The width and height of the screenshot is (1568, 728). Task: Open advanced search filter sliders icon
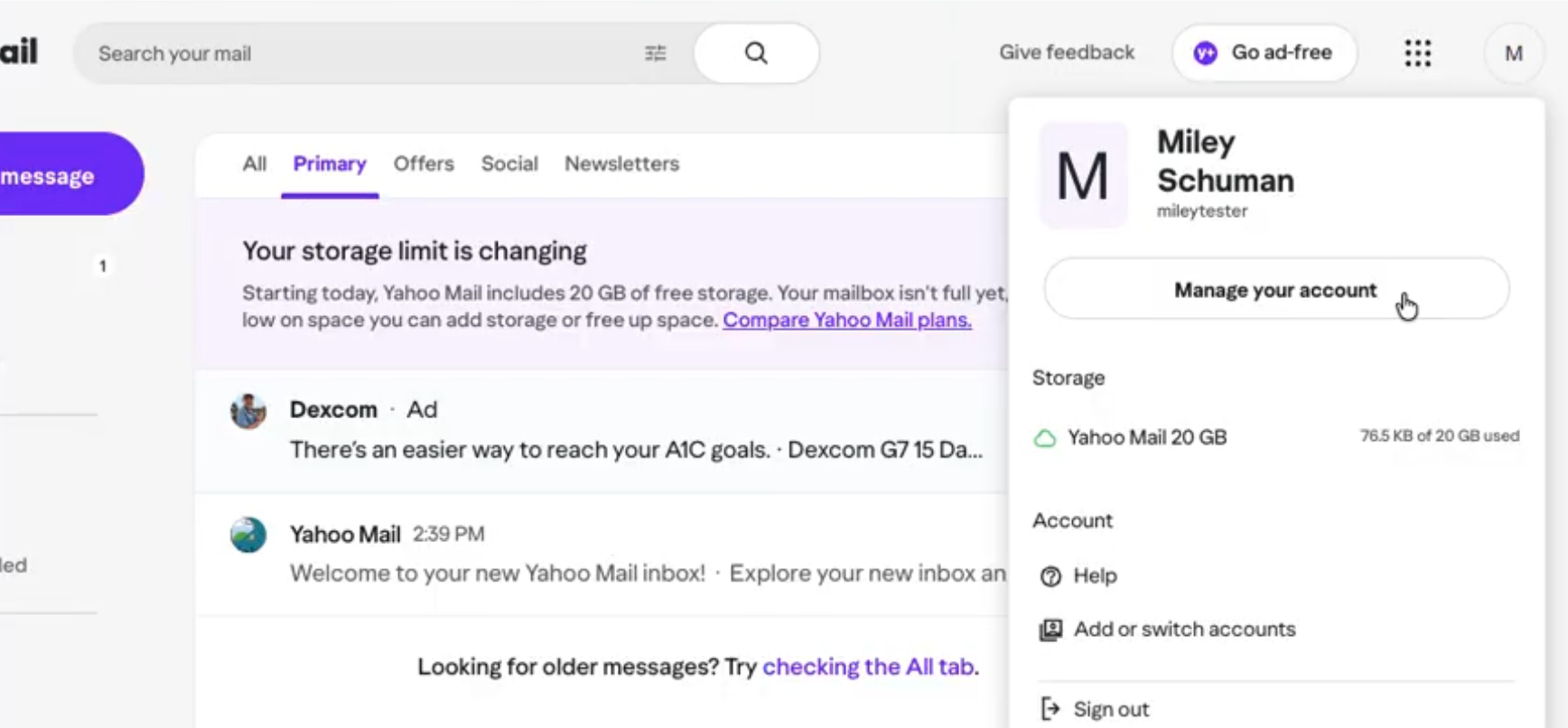coord(656,53)
